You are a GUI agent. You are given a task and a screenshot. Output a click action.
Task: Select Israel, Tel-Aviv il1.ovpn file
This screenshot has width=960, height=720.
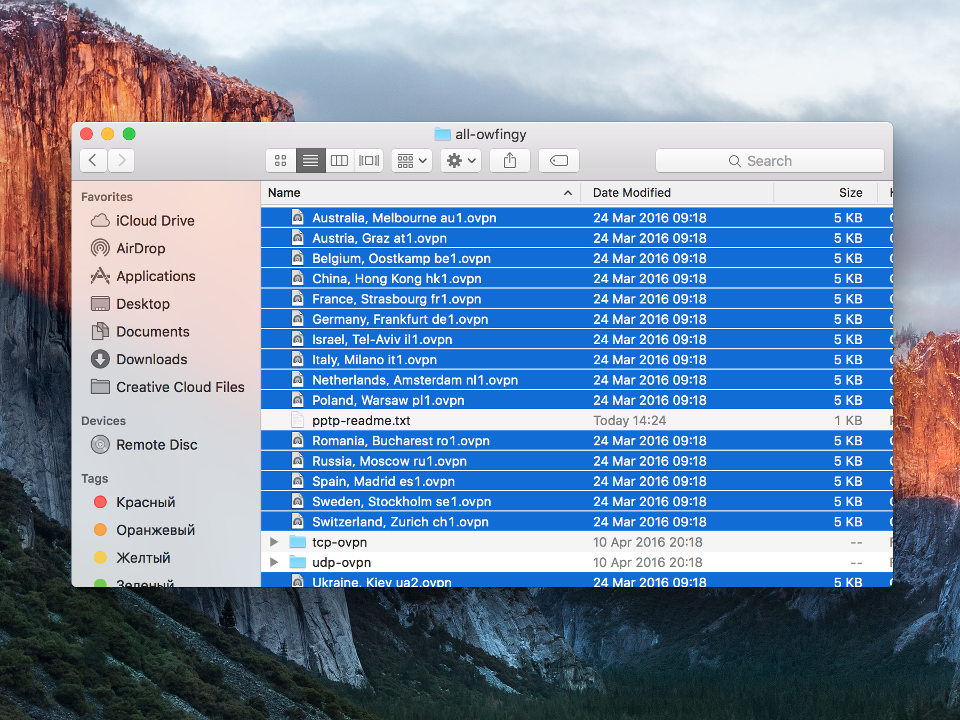(577, 339)
